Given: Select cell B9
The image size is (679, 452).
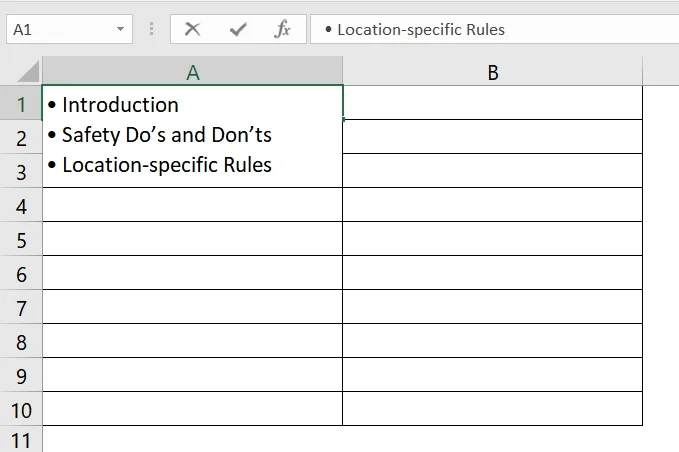Looking at the screenshot, I should [x=493, y=375].
